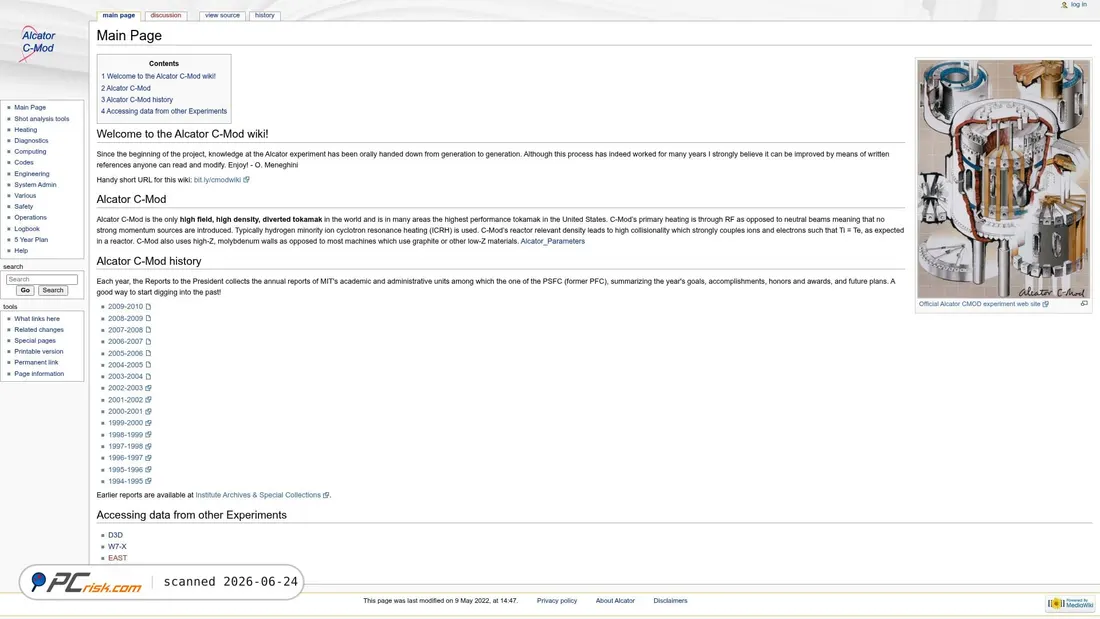
Task: Open the 2008-2009 annual report
Action: [125, 319]
